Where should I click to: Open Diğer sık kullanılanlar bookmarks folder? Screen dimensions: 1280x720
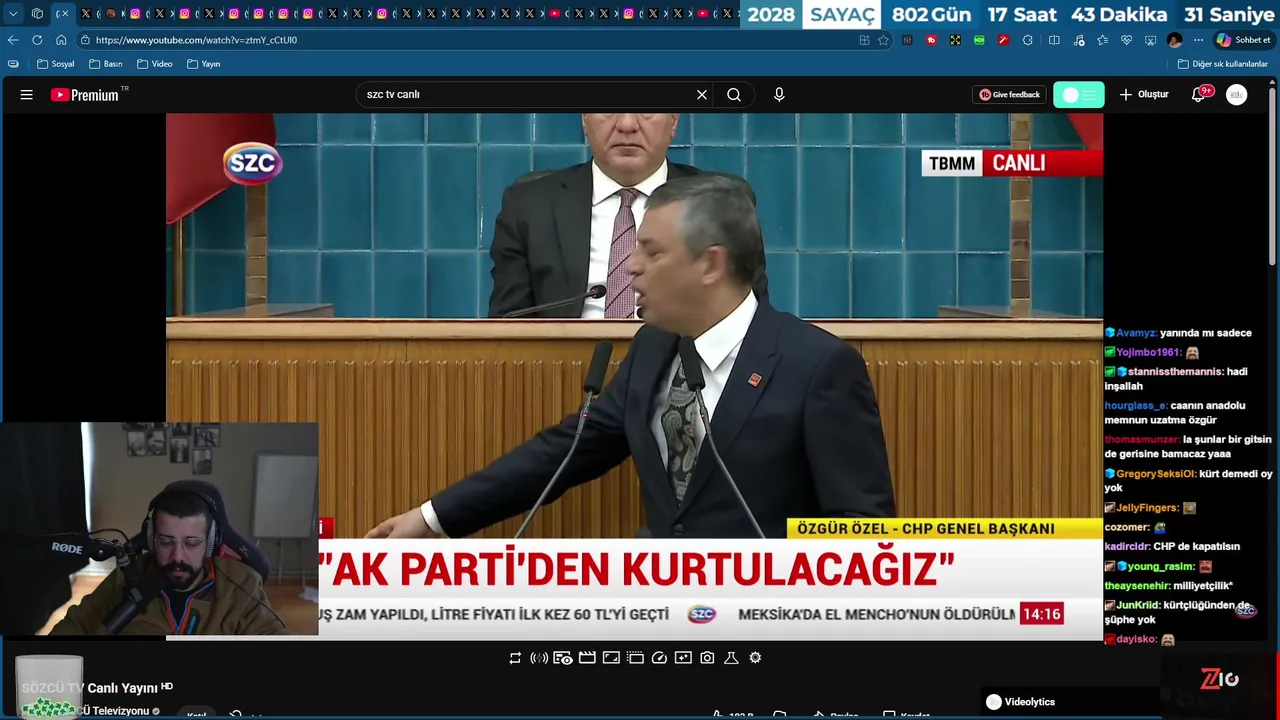coord(1223,64)
